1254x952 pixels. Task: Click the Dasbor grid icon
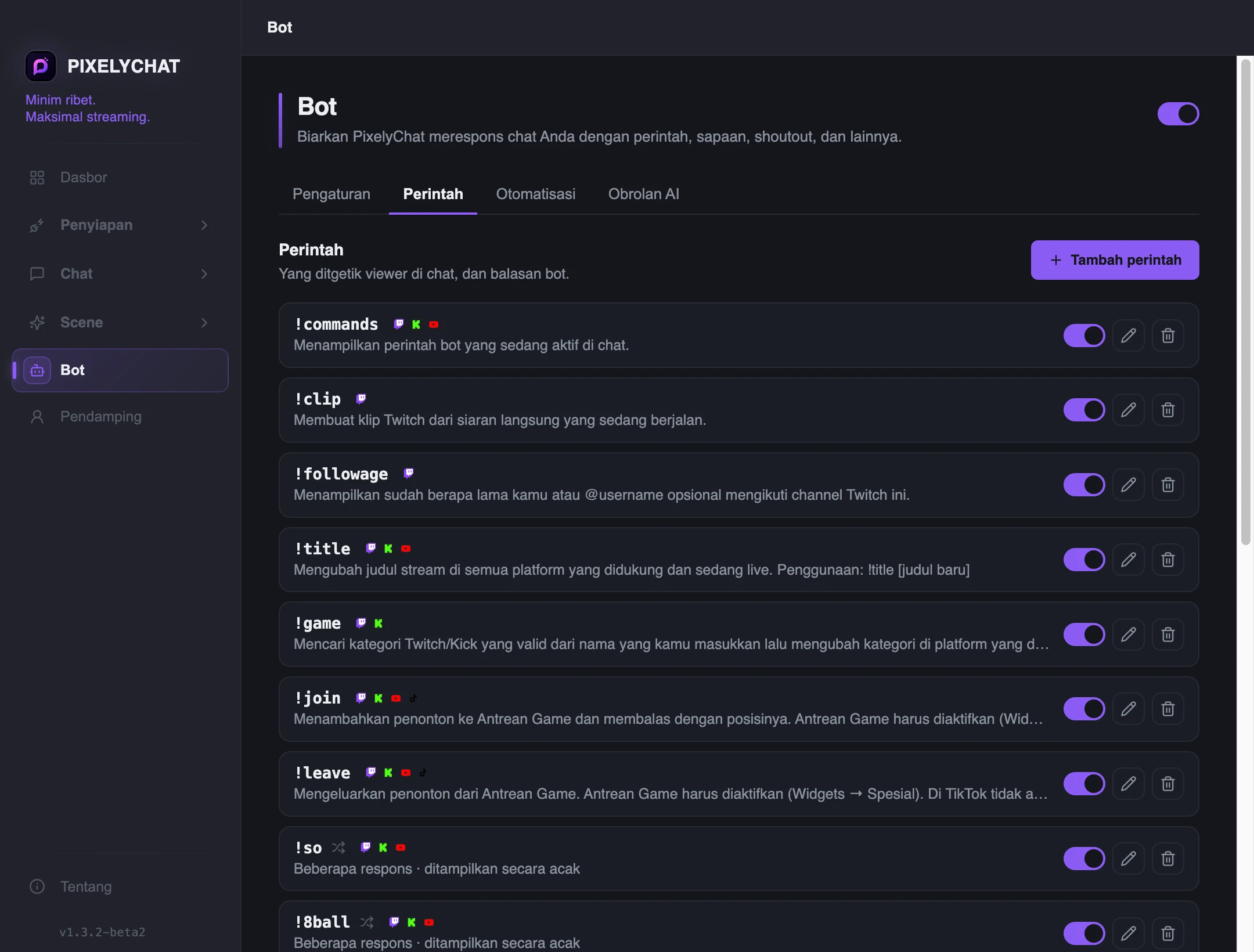coord(37,178)
